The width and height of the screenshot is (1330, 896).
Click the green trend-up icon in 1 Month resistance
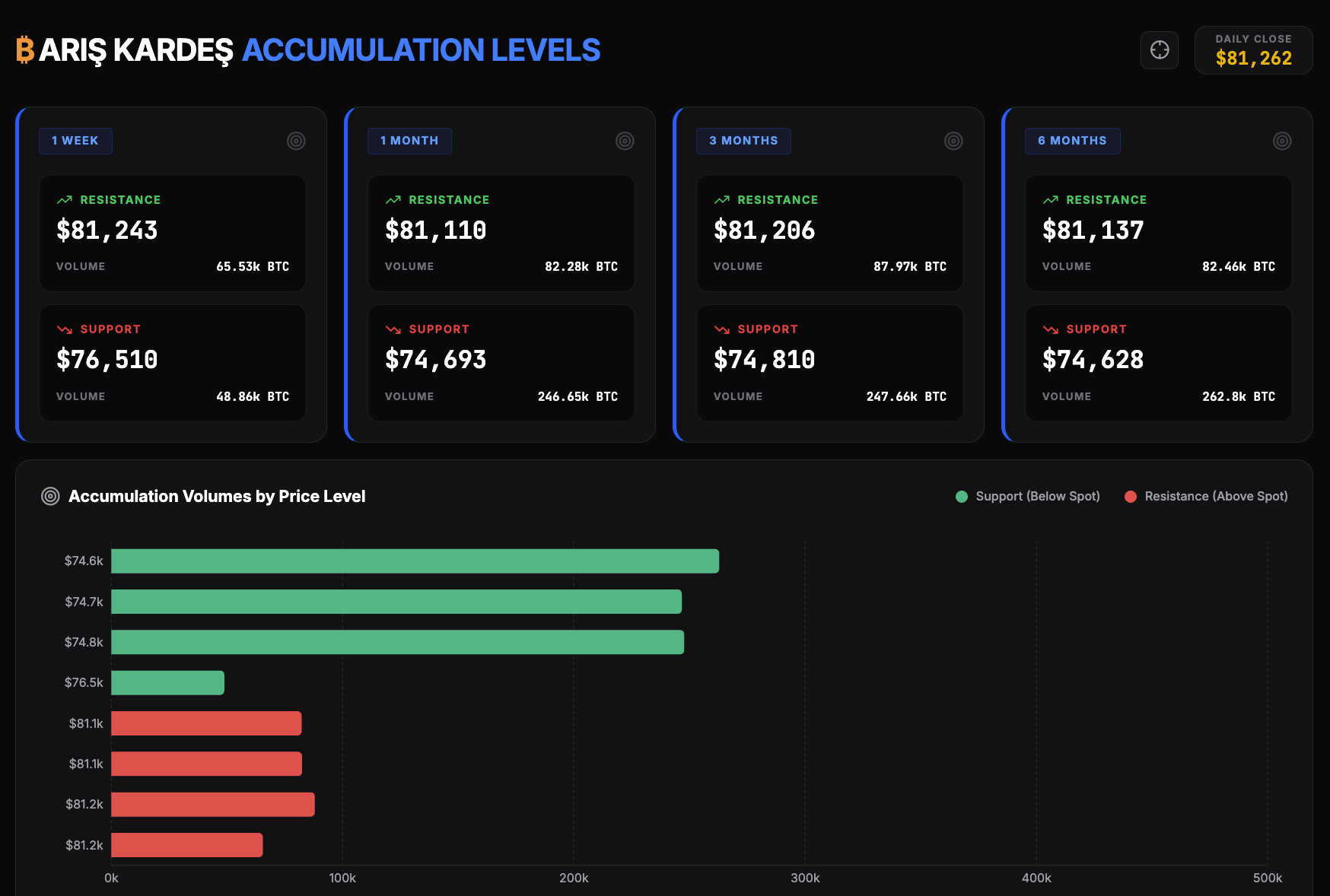click(393, 200)
